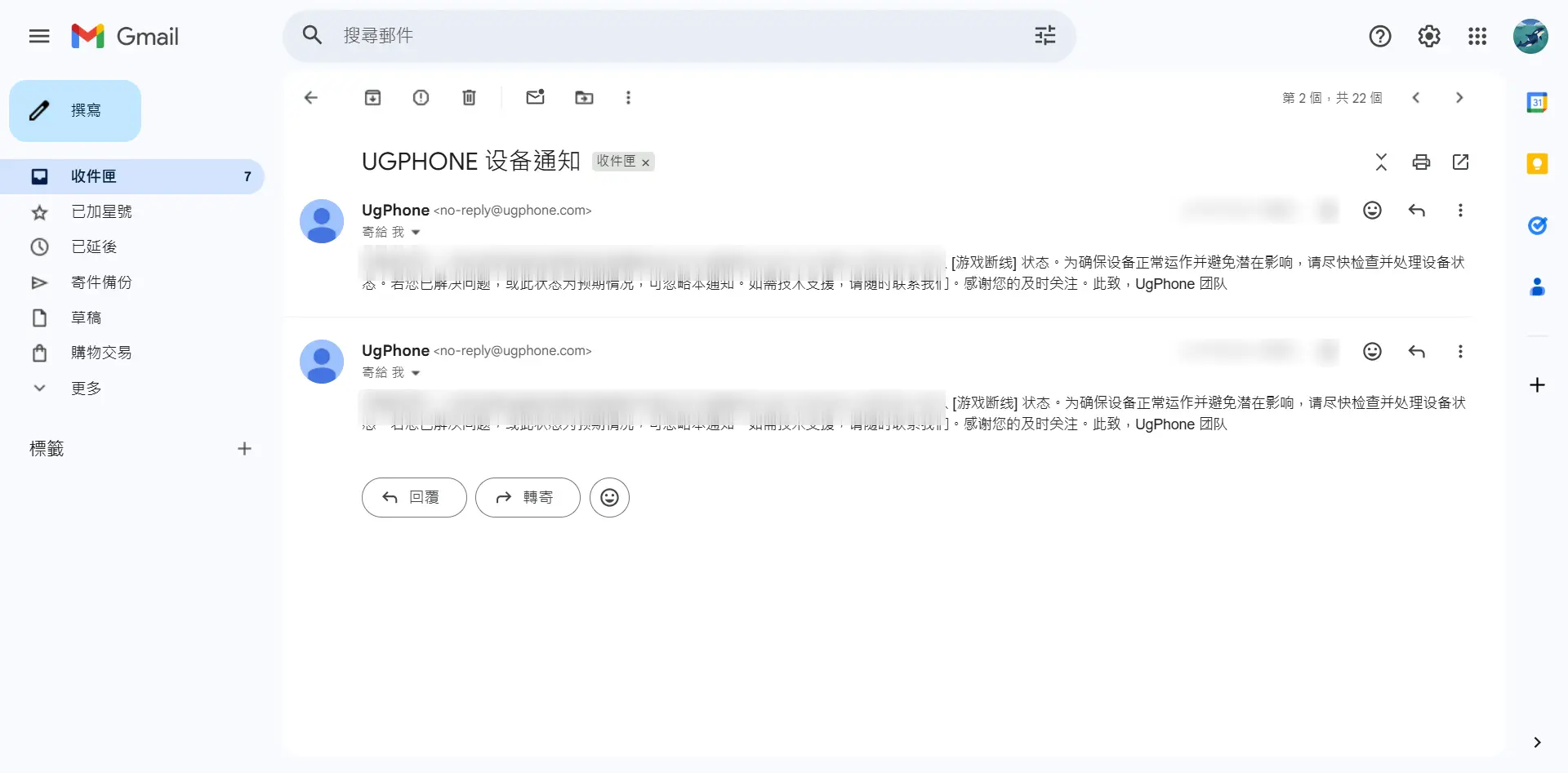Show details of first message recipients
The image size is (1568, 773).
(x=416, y=233)
